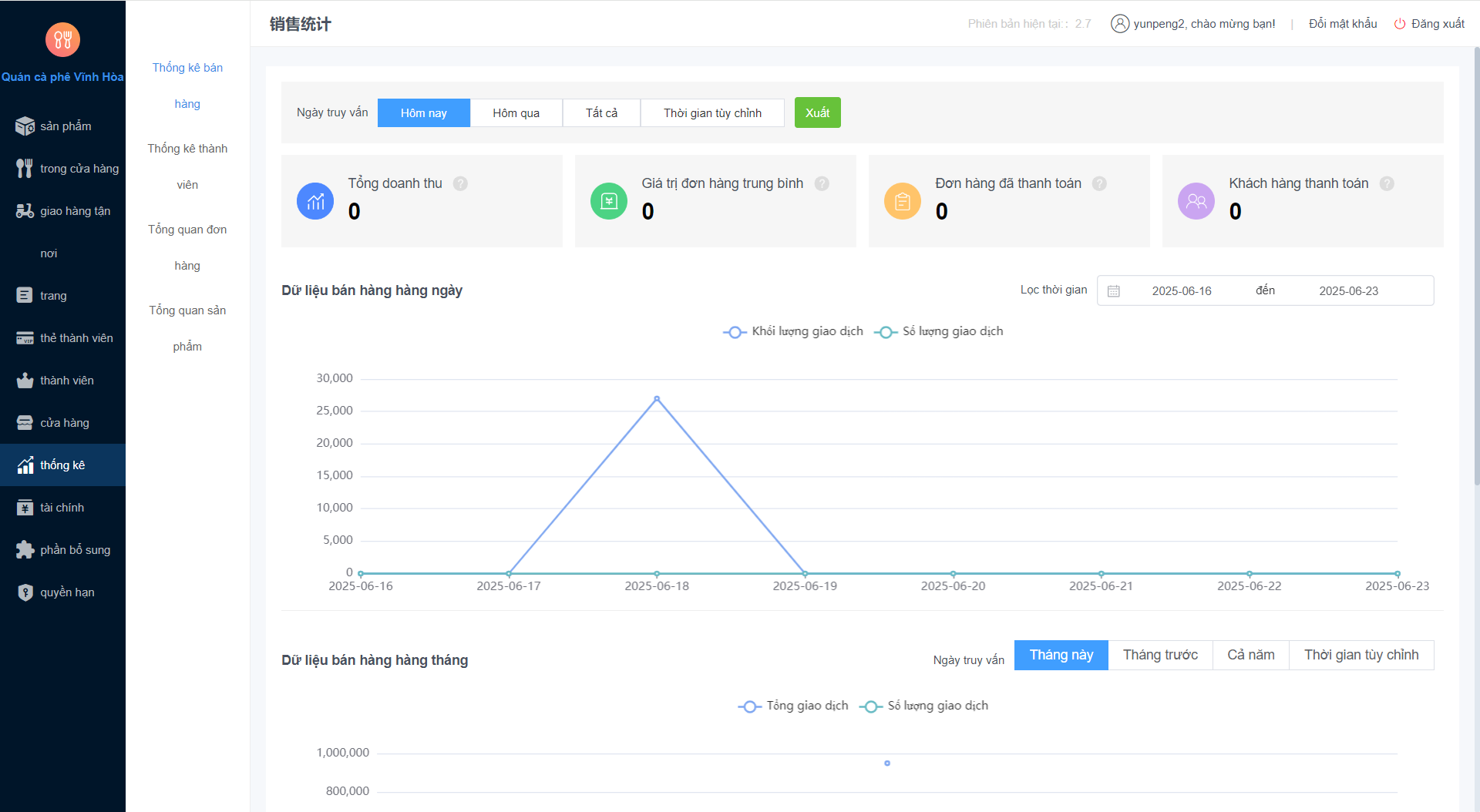Switch to the Hôm qua tab
Image resolution: width=1480 pixels, height=812 pixels.
(x=516, y=113)
